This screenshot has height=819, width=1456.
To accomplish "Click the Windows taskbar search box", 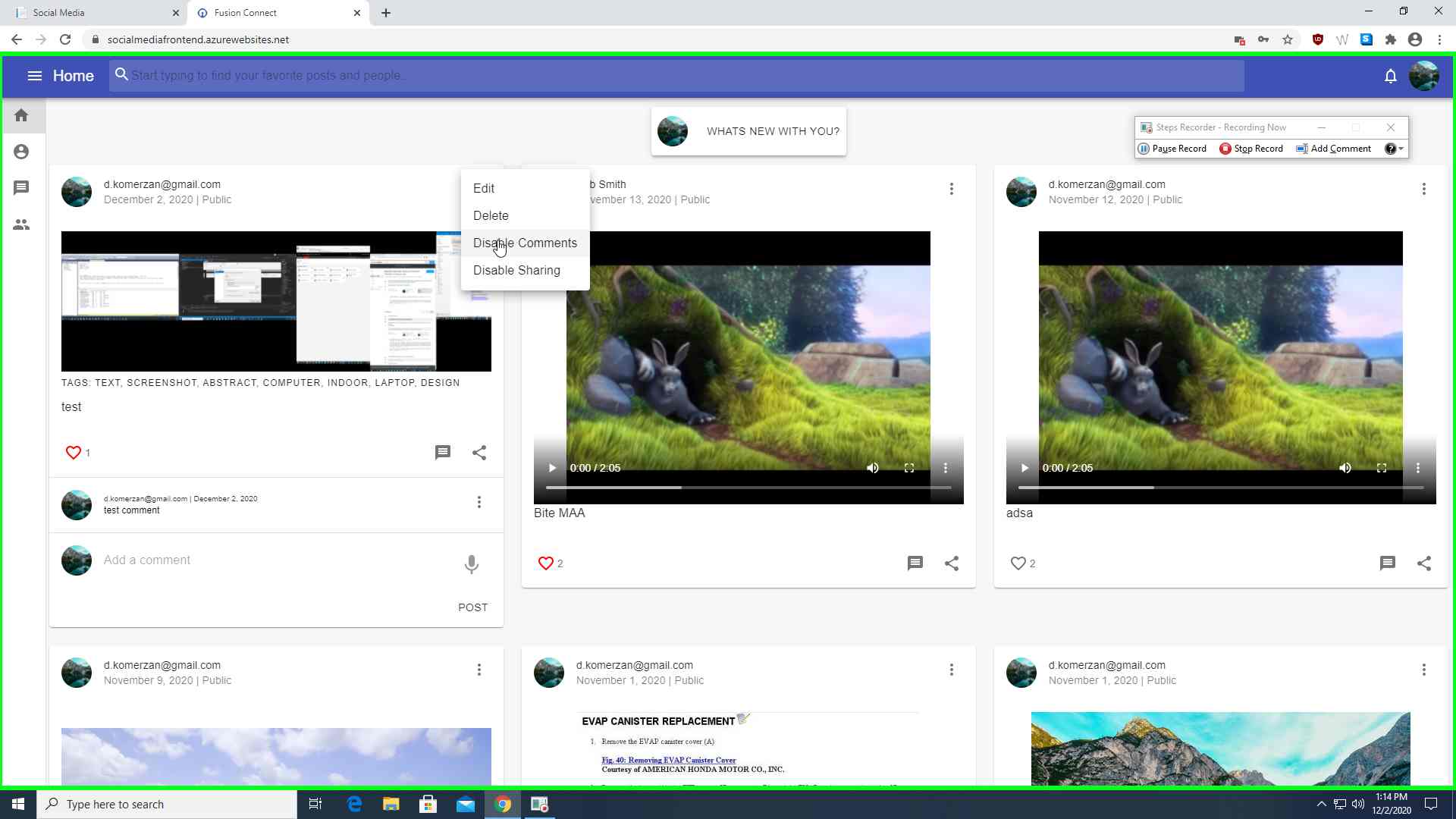I will tap(167, 804).
